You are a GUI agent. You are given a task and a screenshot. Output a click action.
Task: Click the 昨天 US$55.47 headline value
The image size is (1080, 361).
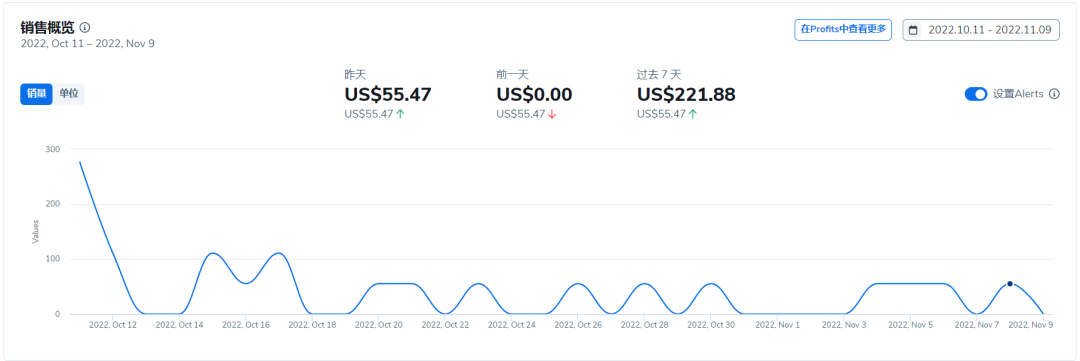388,94
